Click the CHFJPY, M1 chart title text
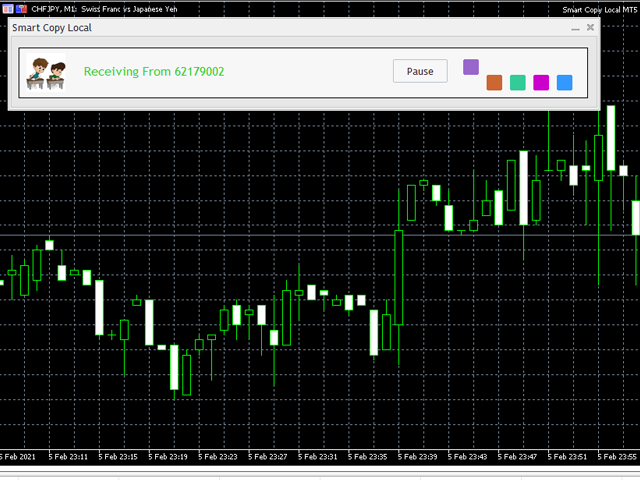The height and width of the screenshot is (480, 640). click(x=104, y=9)
